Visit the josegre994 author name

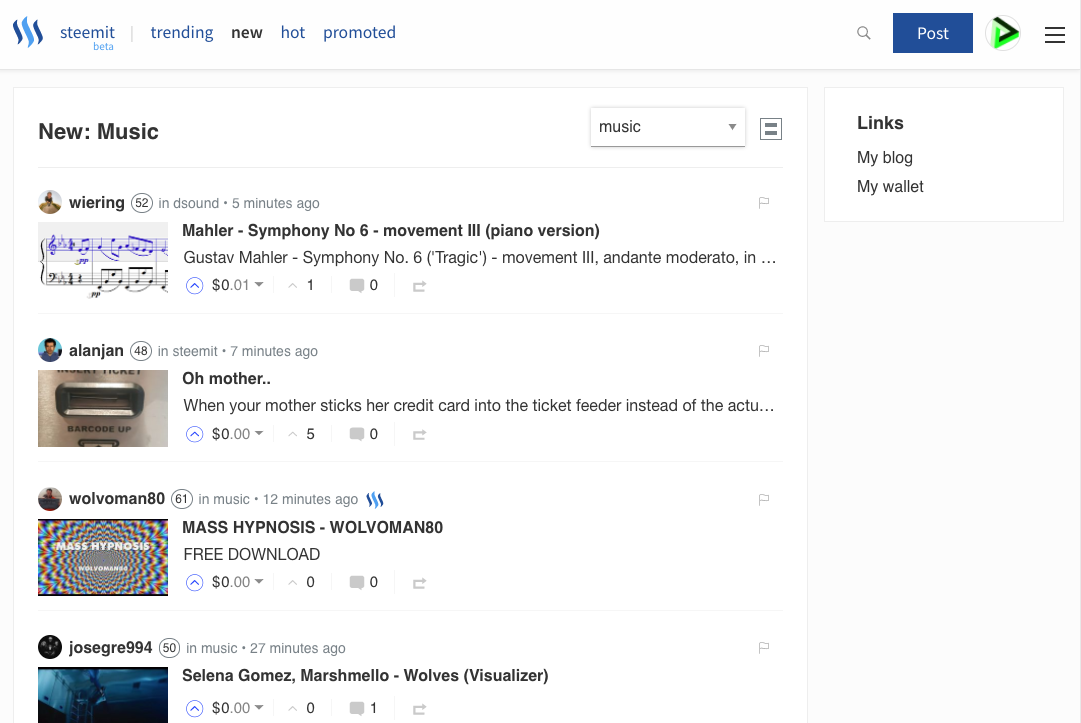110,648
